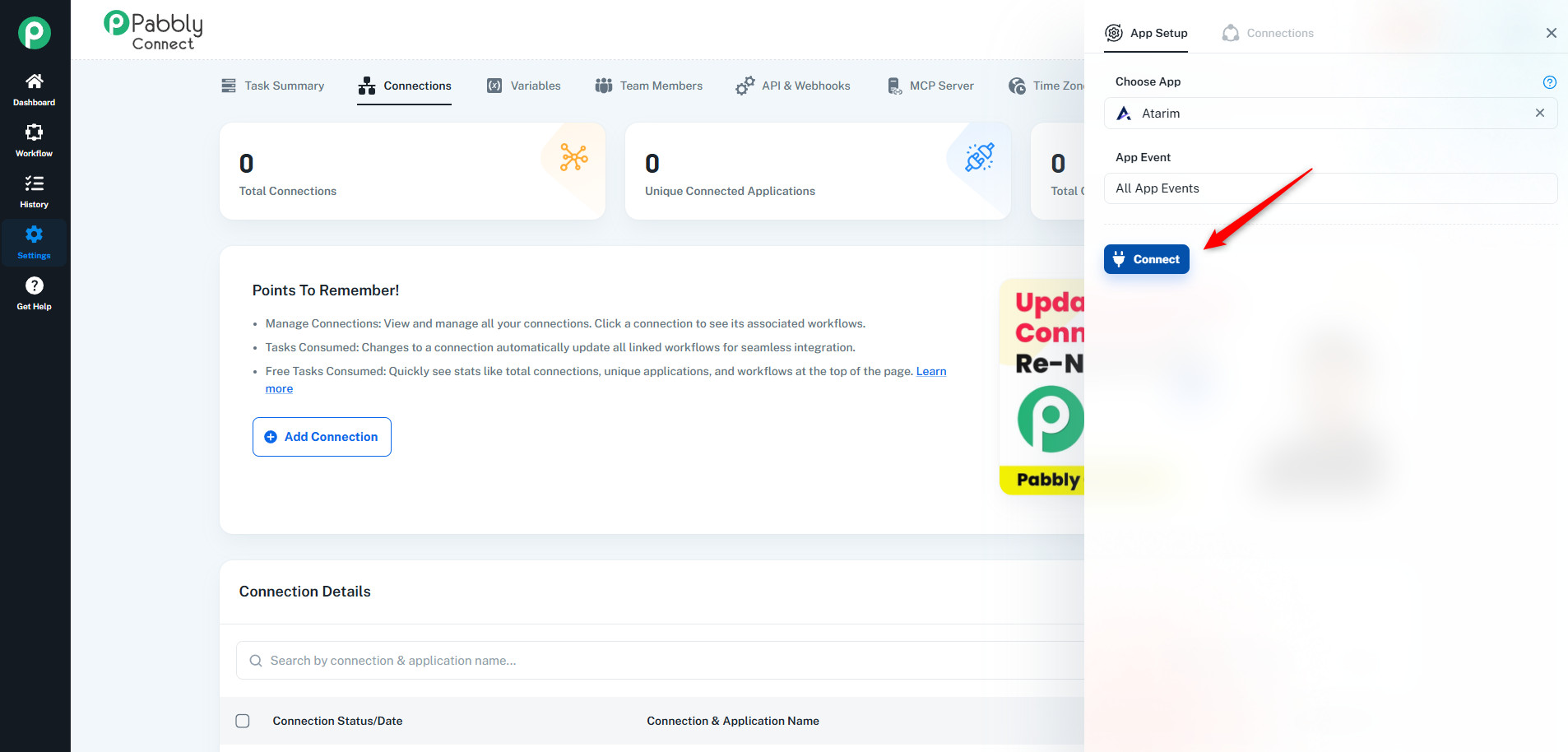The width and height of the screenshot is (1568, 752).
Task: Click the Choose App help icon
Action: pos(1549,82)
